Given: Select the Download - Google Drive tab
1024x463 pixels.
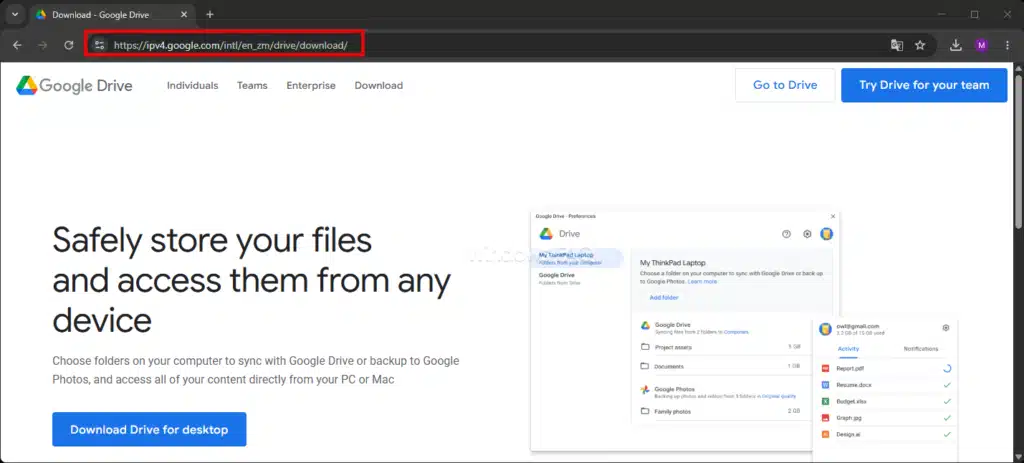Looking at the screenshot, I should click(113, 15).
